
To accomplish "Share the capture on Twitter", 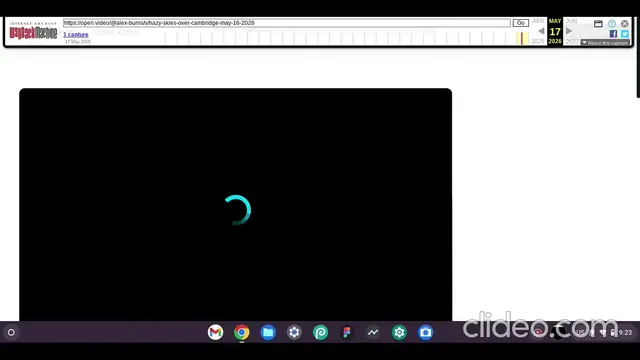I will point(625,34).
